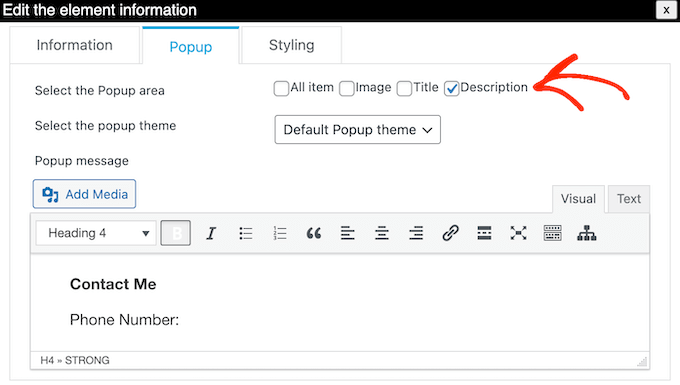Insert Read More tag
Screen dimensions: 680x385
pyautogui.click(x=484, y=233)
